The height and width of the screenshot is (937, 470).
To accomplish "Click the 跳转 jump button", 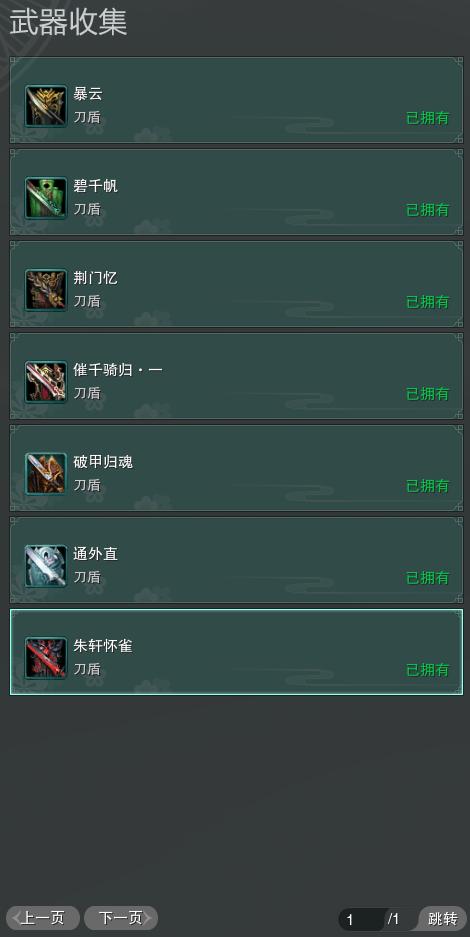I will pyautogui.click(x=443, y=918).
